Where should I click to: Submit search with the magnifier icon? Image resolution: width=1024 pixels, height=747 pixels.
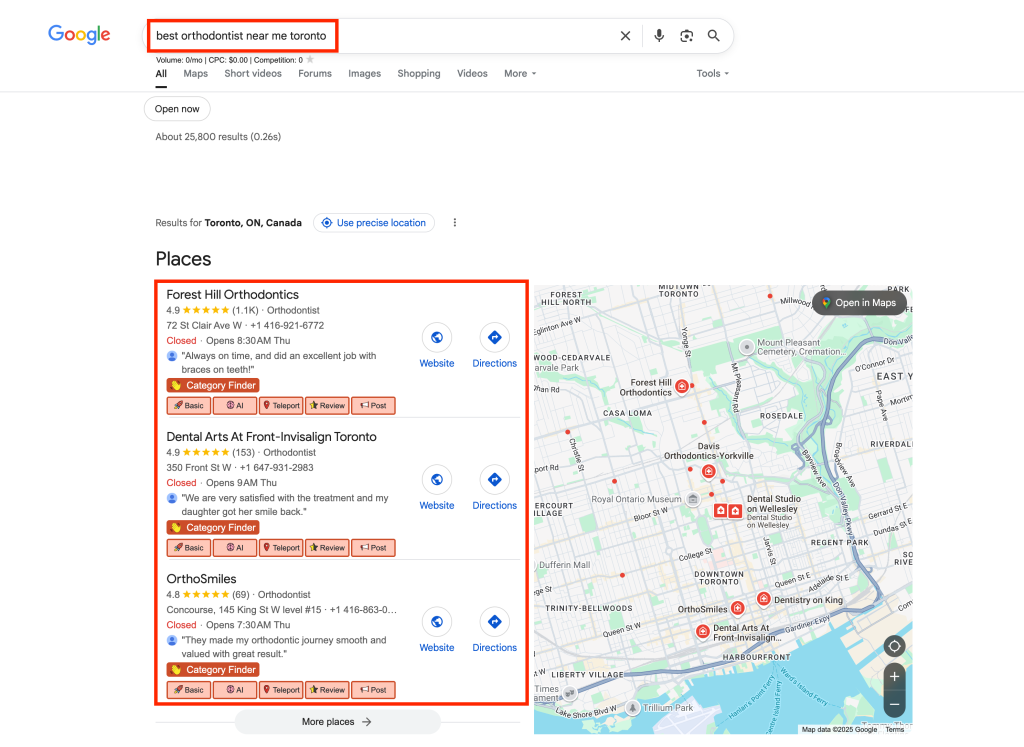(714, 36)
